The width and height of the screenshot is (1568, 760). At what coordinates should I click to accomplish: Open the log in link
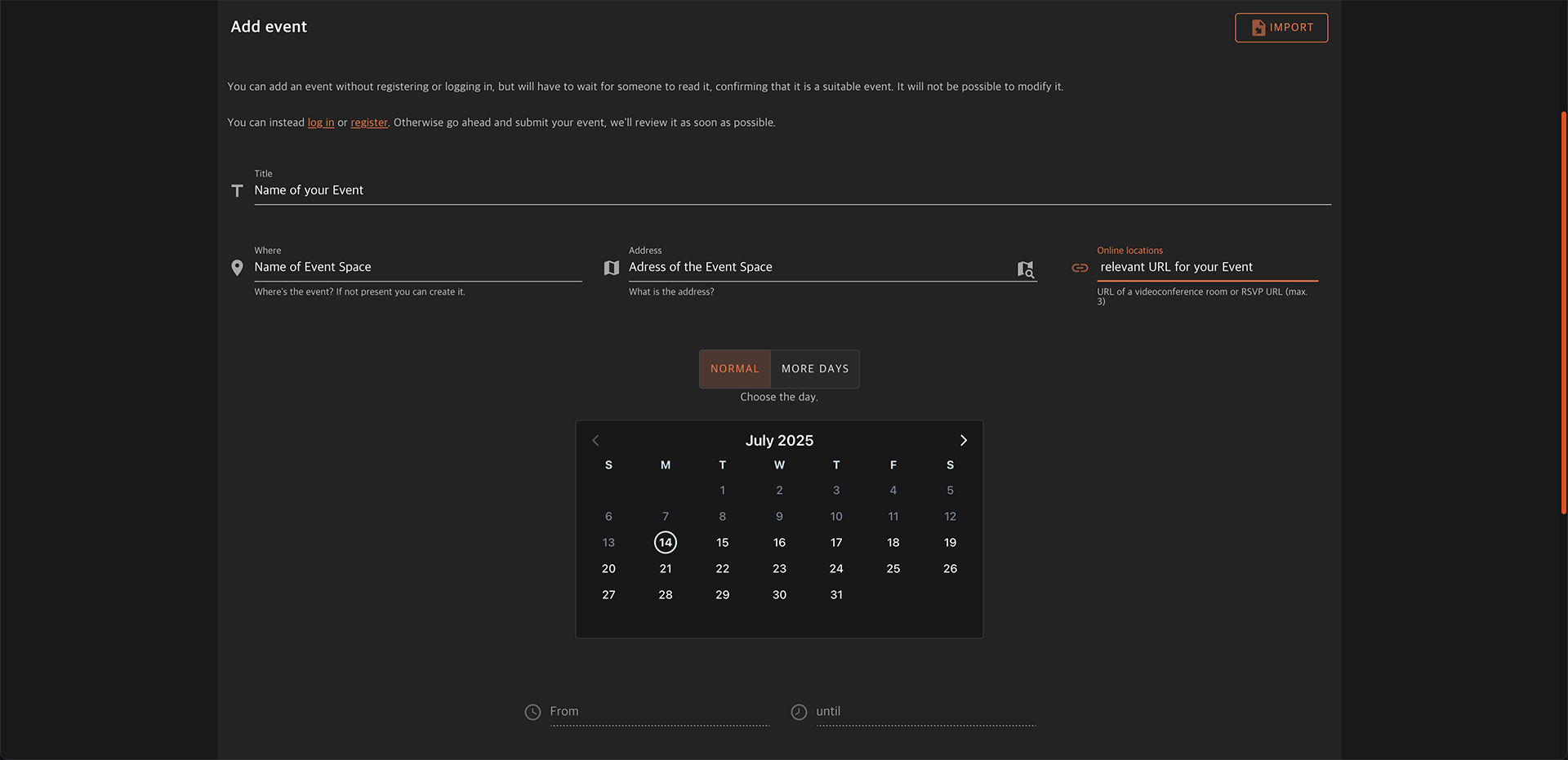(320, 122)
